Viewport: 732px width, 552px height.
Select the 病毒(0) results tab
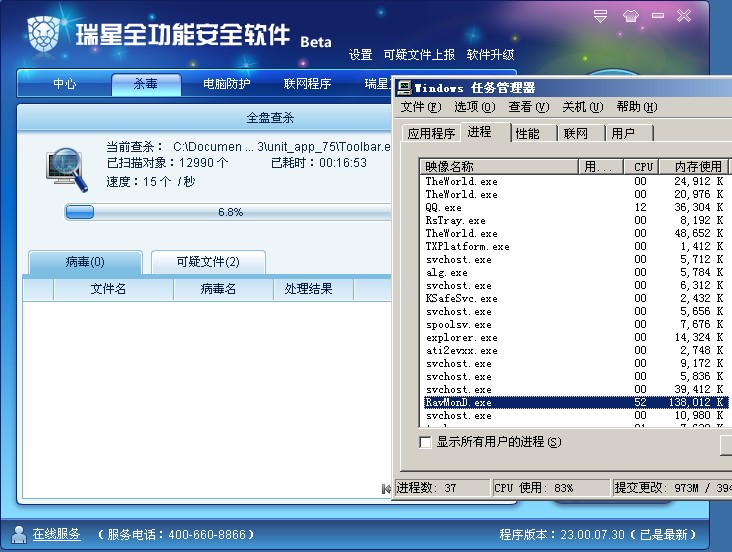(85, 262)
